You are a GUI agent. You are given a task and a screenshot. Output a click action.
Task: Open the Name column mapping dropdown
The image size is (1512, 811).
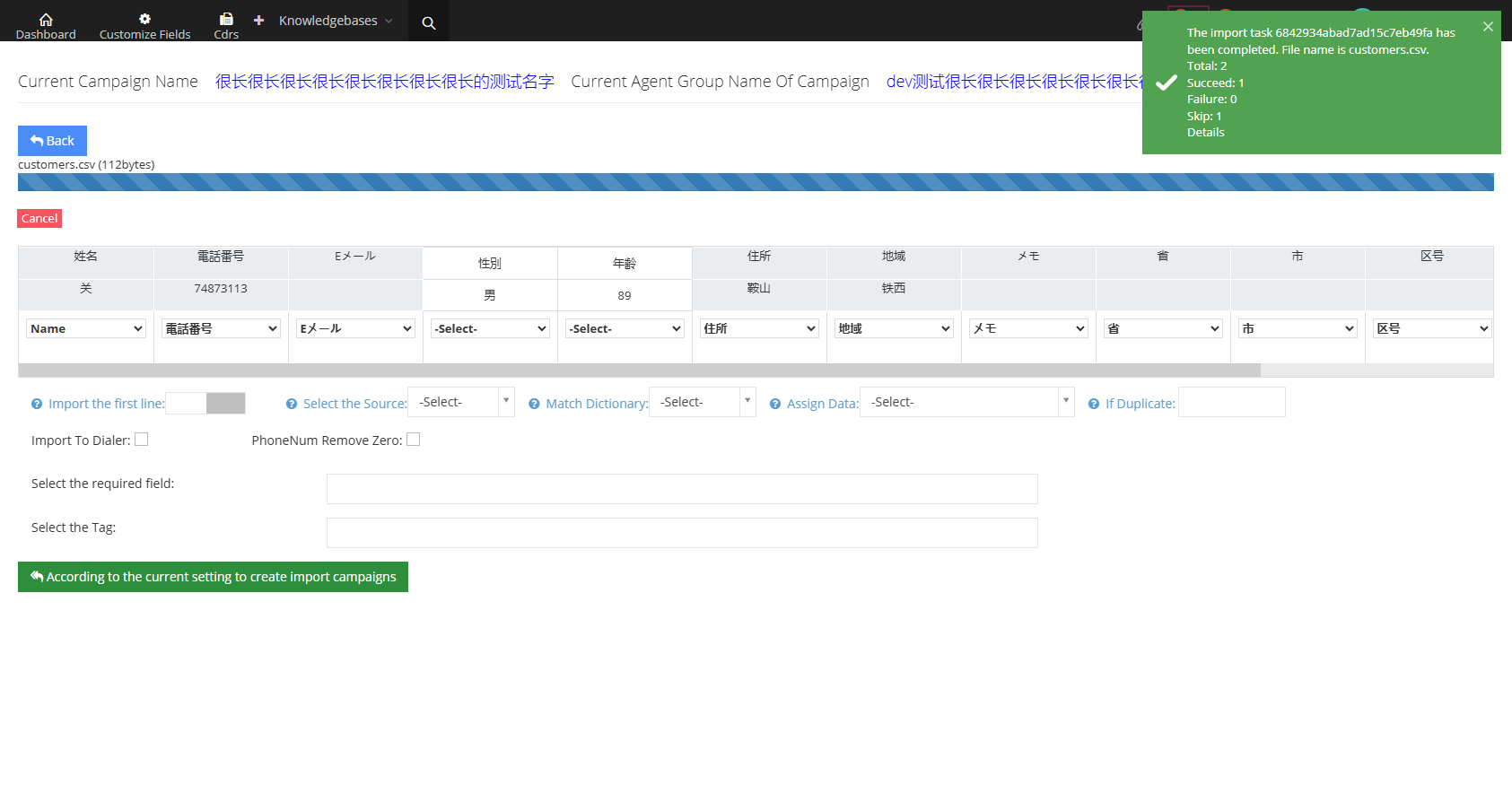(86, 328)
